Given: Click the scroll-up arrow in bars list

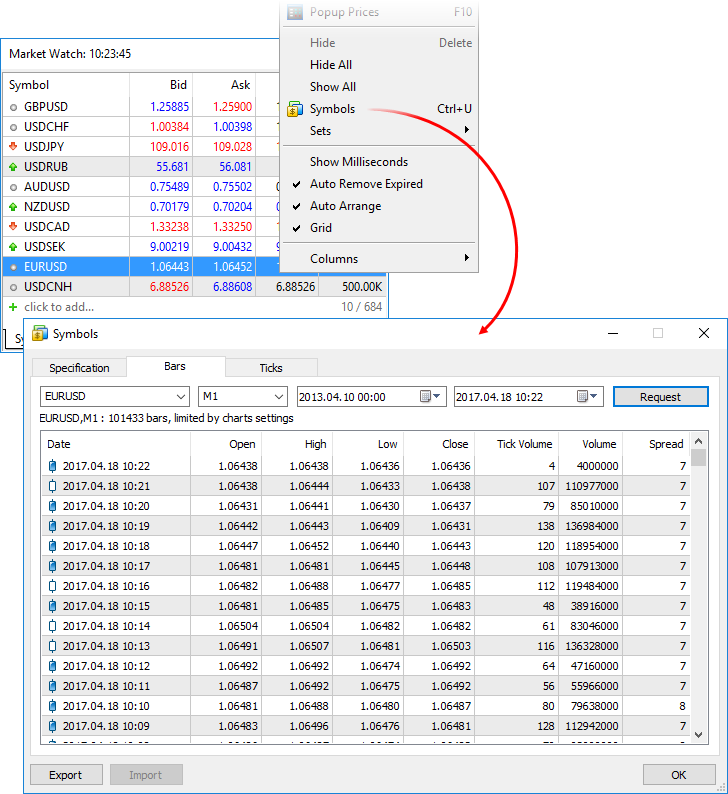Looking at the screenshot, I should coord(699,442).
